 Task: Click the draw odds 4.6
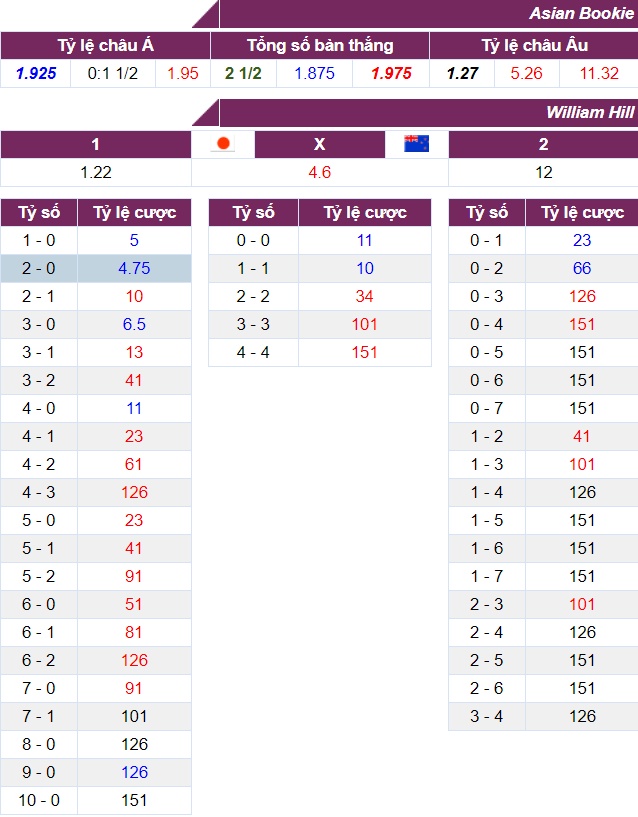click(320, 172)
